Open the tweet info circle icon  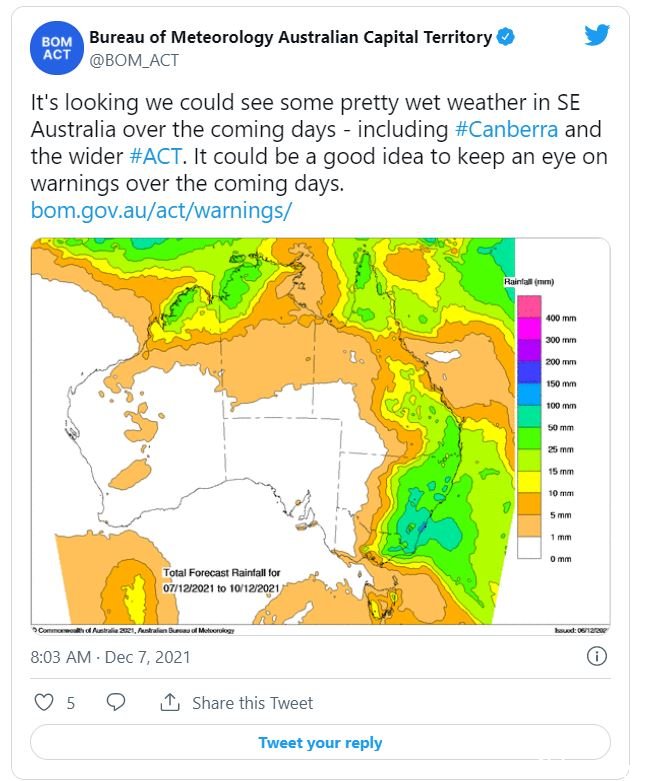(x=597, y=656)
